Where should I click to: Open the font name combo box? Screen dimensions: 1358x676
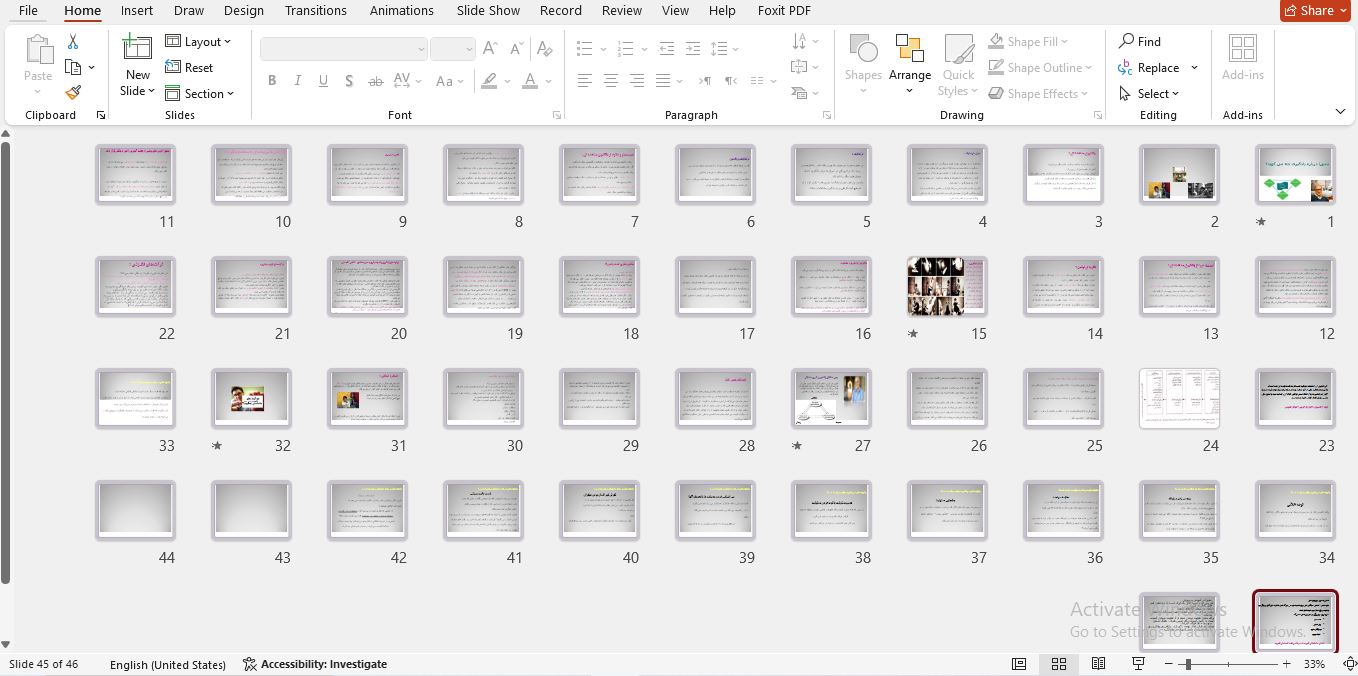pyautogui.click(x=343, y=48)
